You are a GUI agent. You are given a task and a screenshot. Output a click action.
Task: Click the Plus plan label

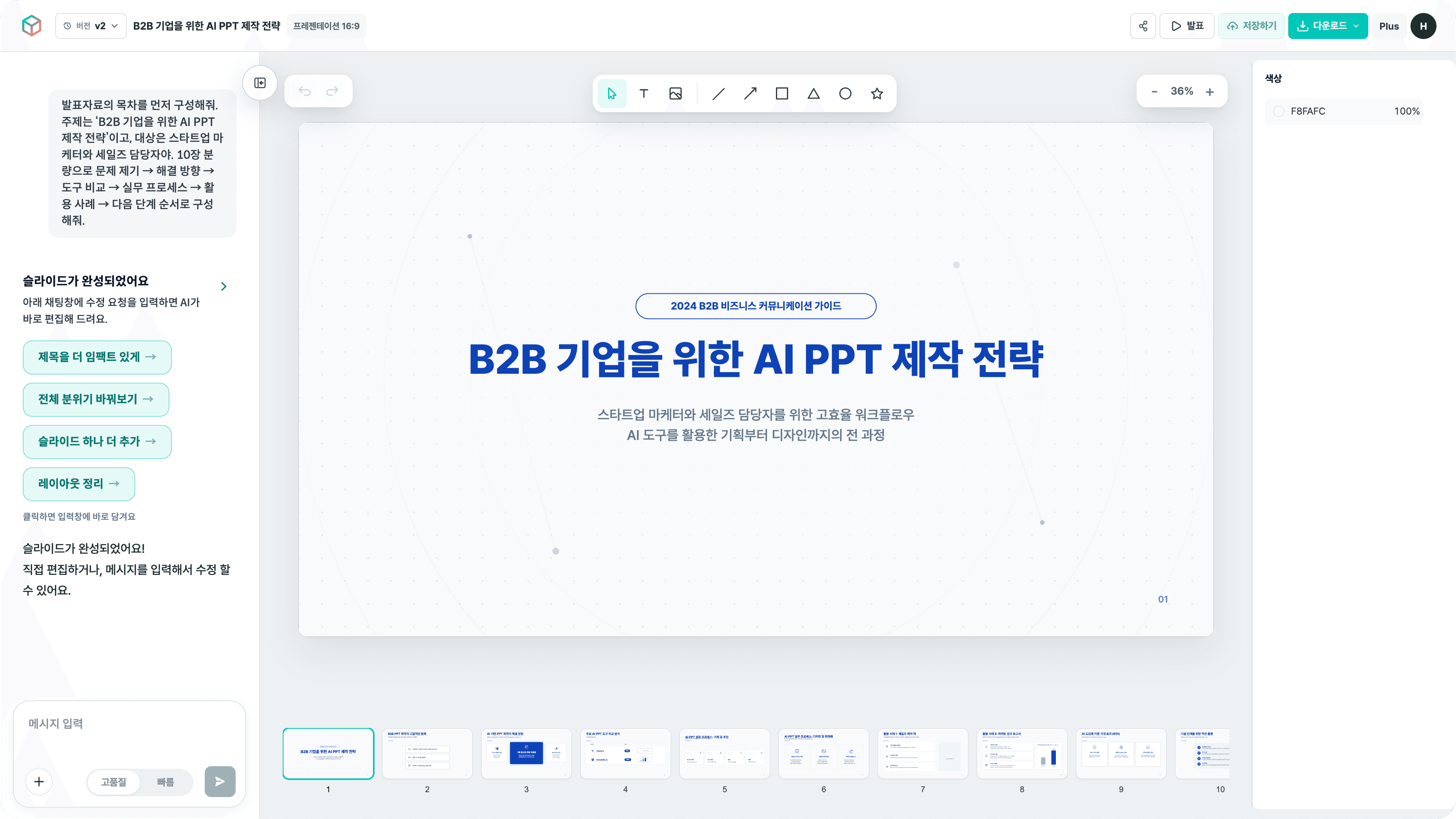[1389, 26]
